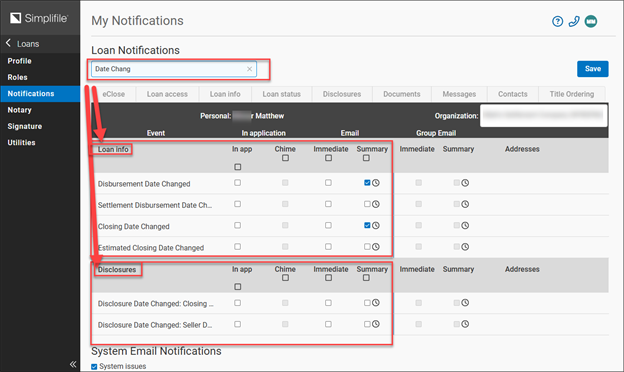Open the user avatar menu icon
The image size is (624, 372).
coord(591,21)
